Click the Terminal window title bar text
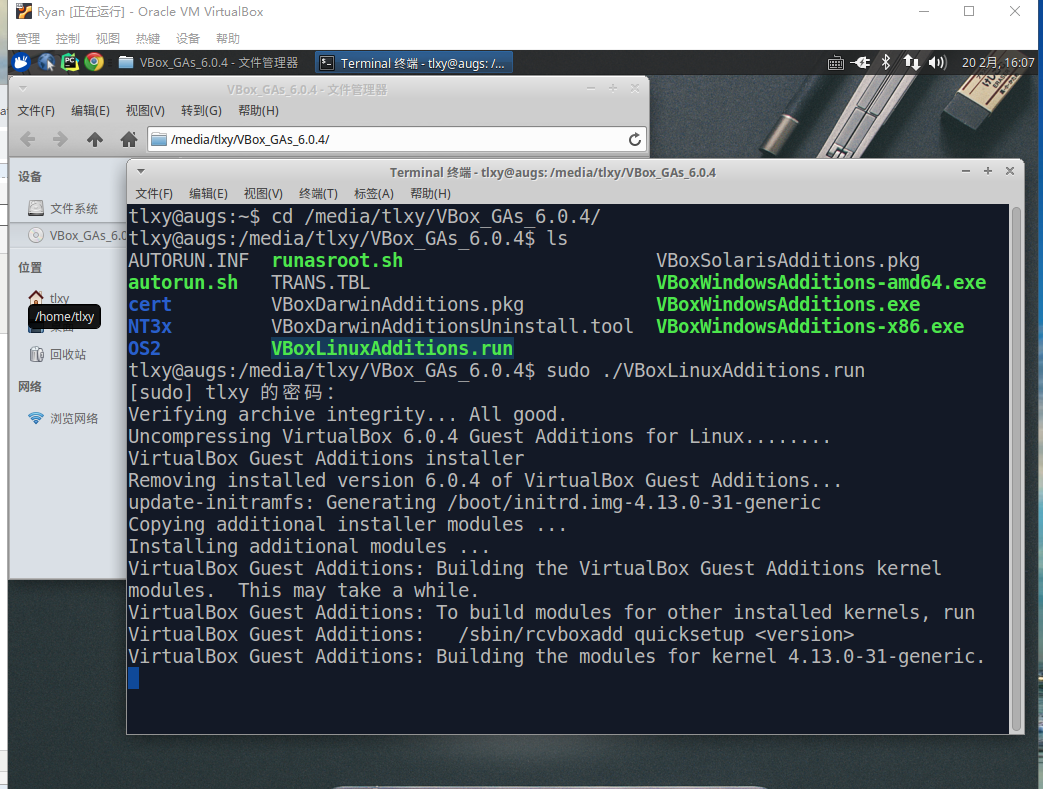Viewport: 1043px width, 789px height. (x=553, y=172)
